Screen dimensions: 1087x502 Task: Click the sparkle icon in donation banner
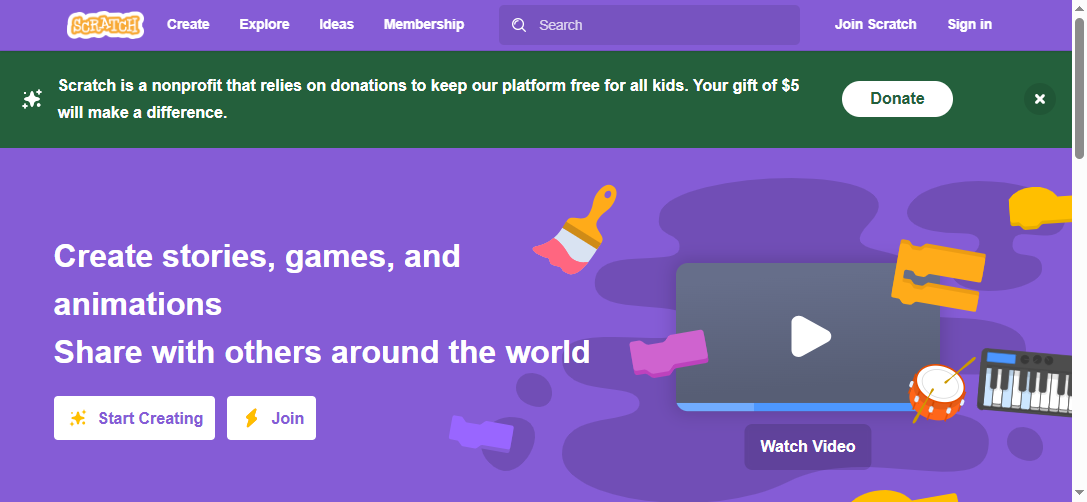pyautogui.click(x=32, y=99)
